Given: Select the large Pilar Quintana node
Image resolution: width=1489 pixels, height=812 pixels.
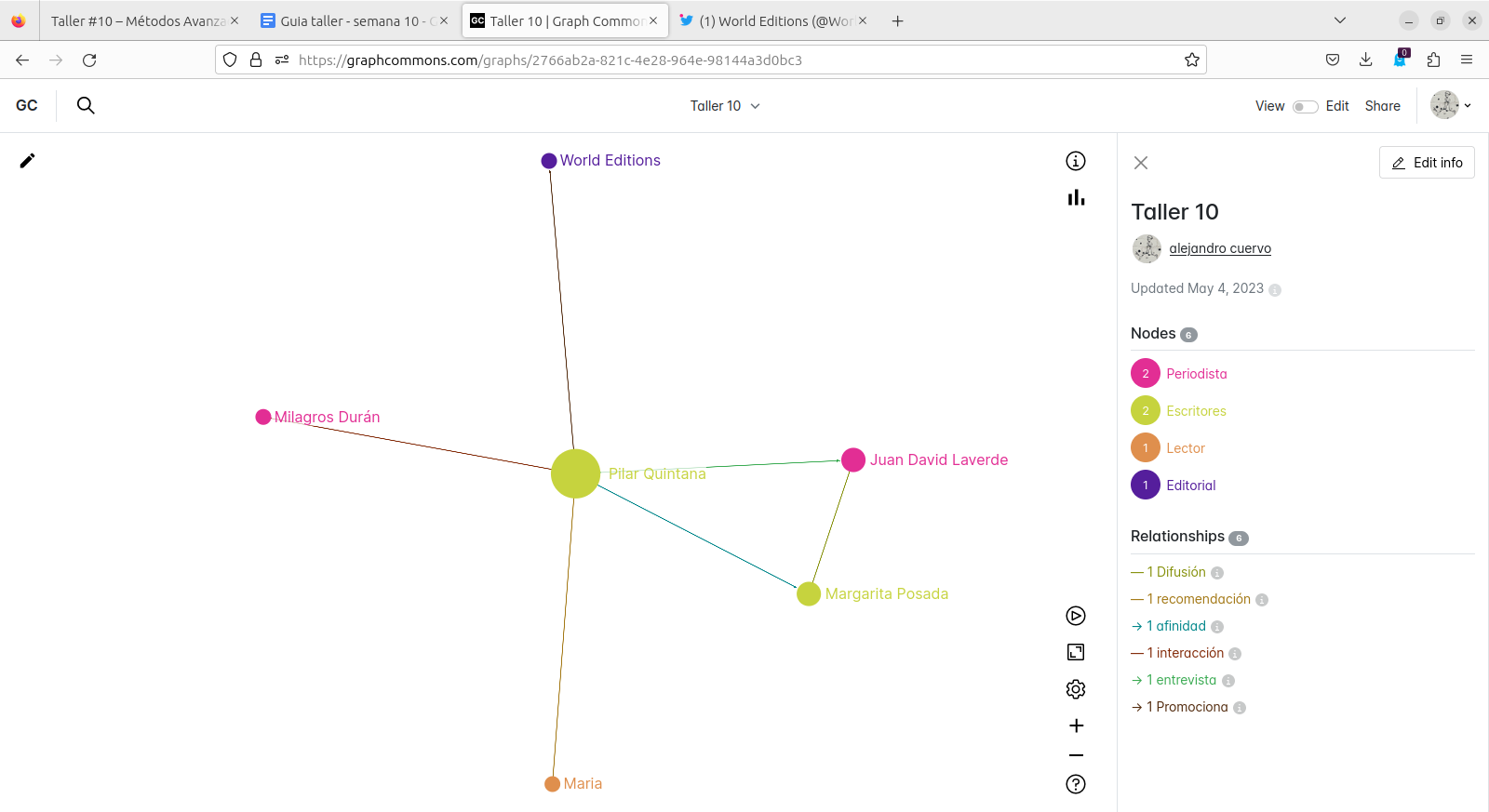Looking at the screenshot, I should pyautogui.click(x=575, y=473).
